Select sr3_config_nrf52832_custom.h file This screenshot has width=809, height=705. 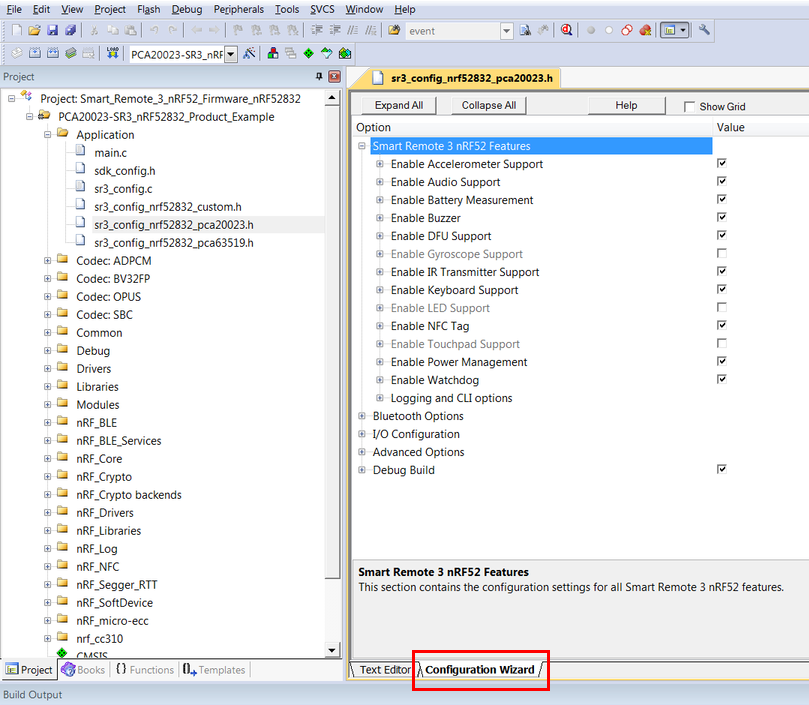click(x=168, y=207)
